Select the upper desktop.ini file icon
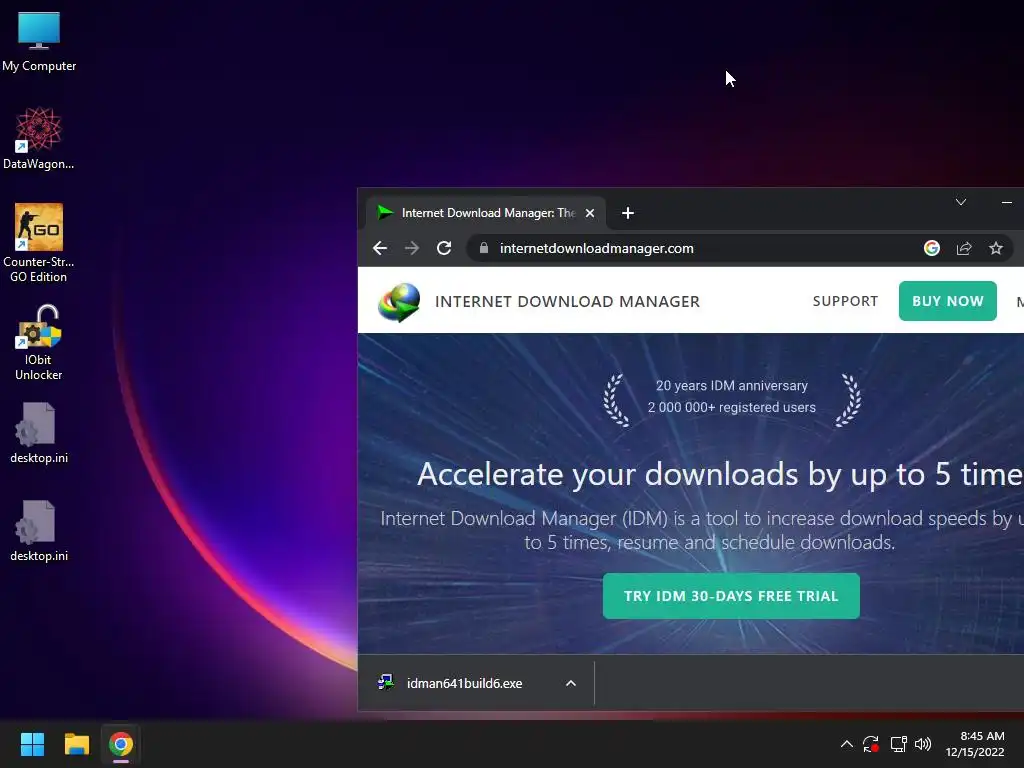The image size is (1024, 768). pos(39,432)
